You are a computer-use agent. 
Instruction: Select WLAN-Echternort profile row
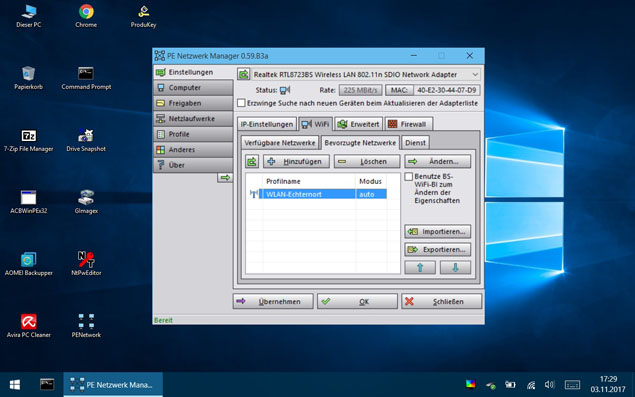click(323, 194)
